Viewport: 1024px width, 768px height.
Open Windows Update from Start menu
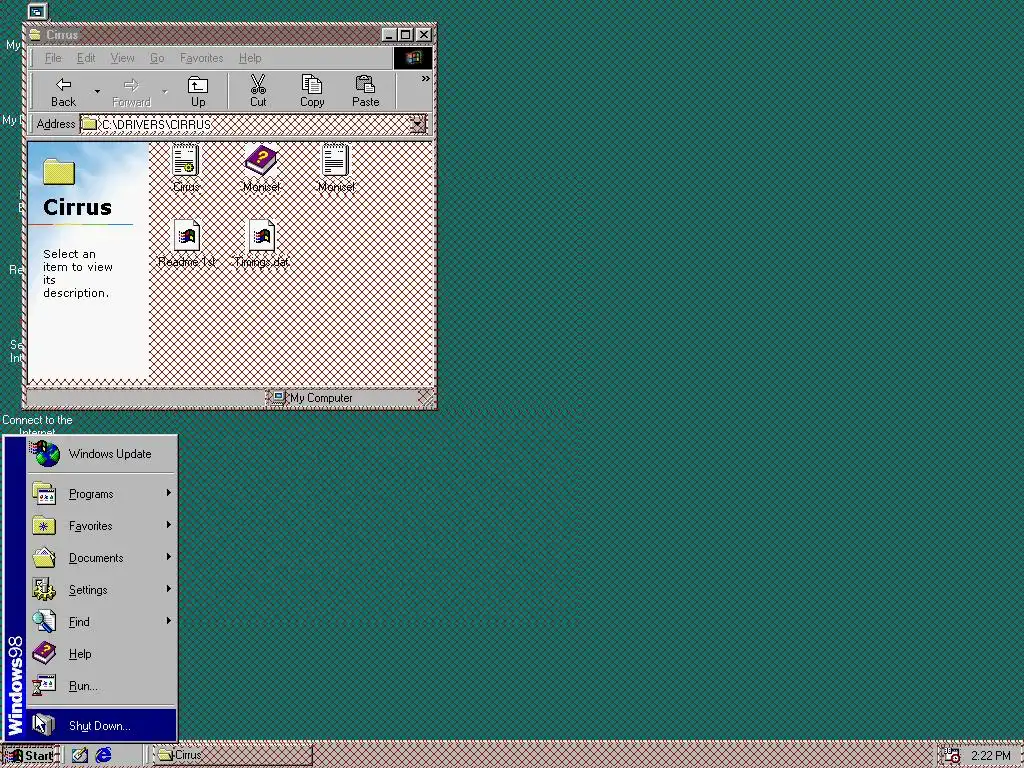point(102,454)
